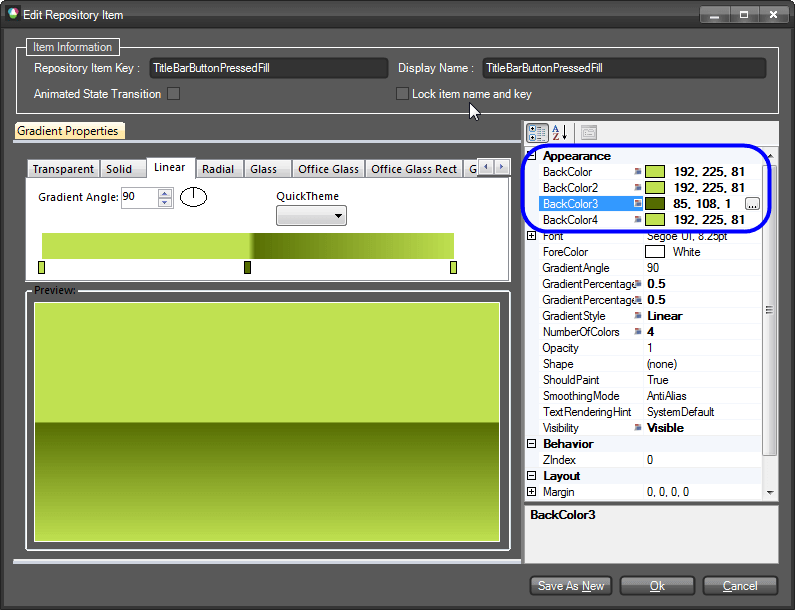Switch to the Office Glass tab
795x610 pixels.
pyautogui.click(x=329, y=169)
